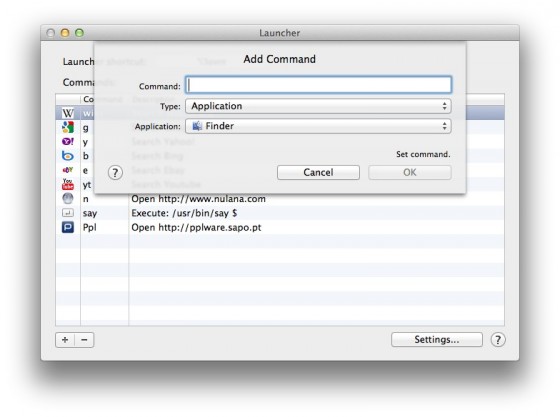
Task: Click the Finder icon in the Application popup
Action: point(197,126)
